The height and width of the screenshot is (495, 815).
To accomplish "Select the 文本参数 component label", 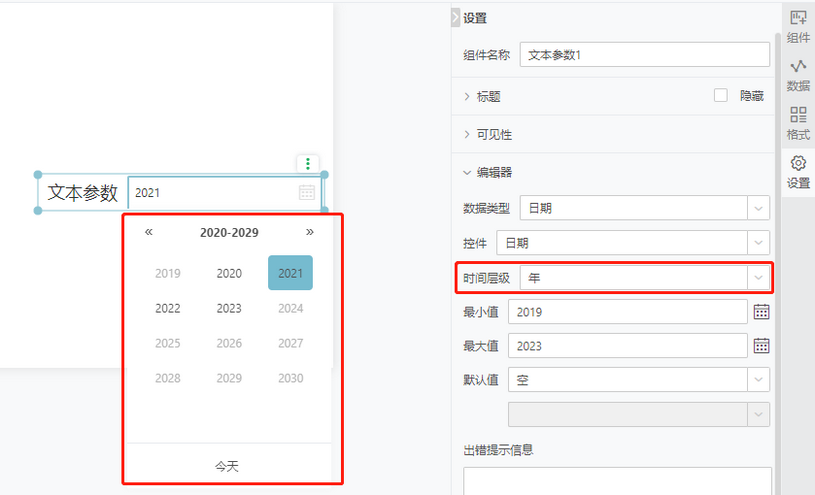I will [83, 192].
